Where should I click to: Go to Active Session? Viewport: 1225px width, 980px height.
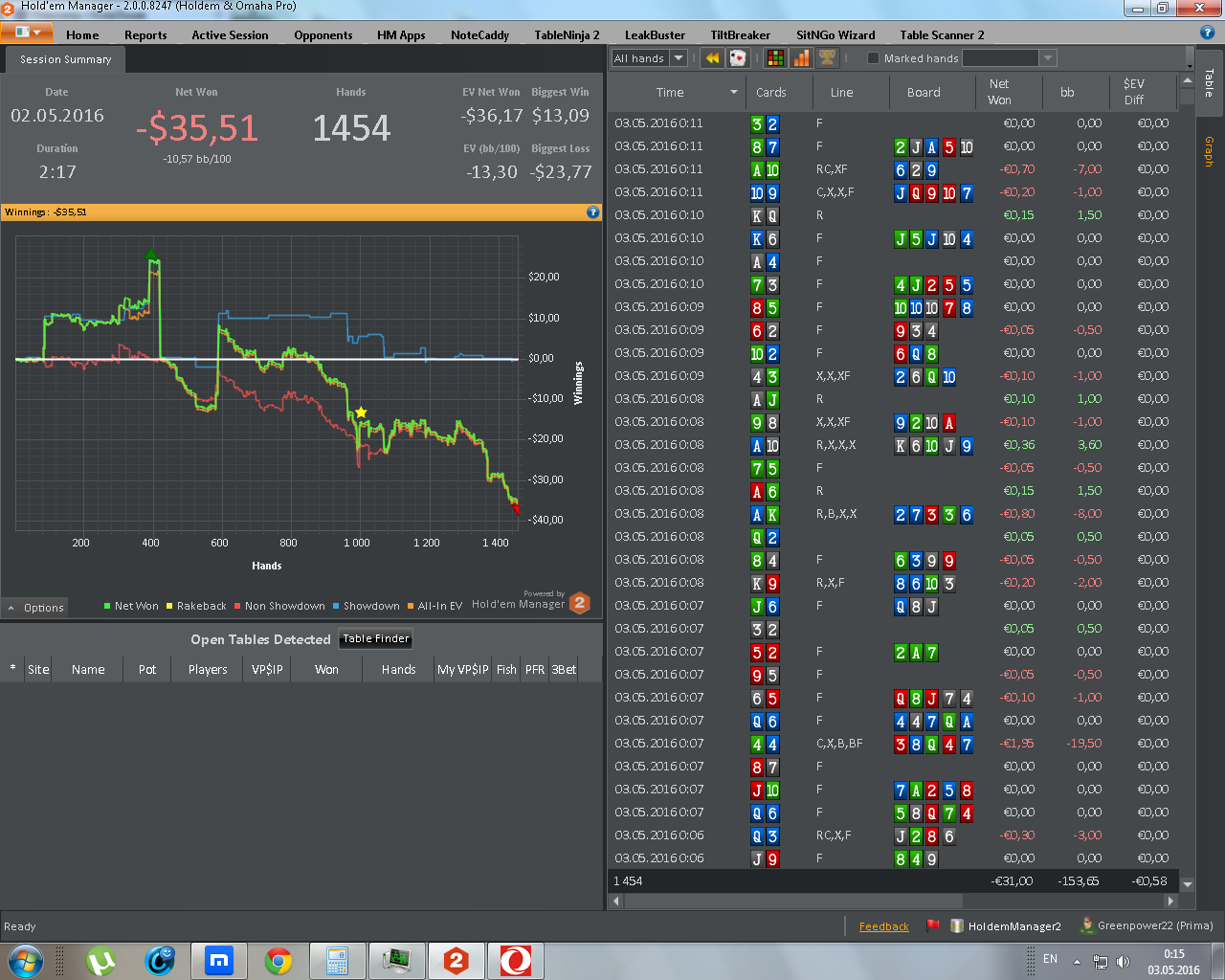point(230,35)
